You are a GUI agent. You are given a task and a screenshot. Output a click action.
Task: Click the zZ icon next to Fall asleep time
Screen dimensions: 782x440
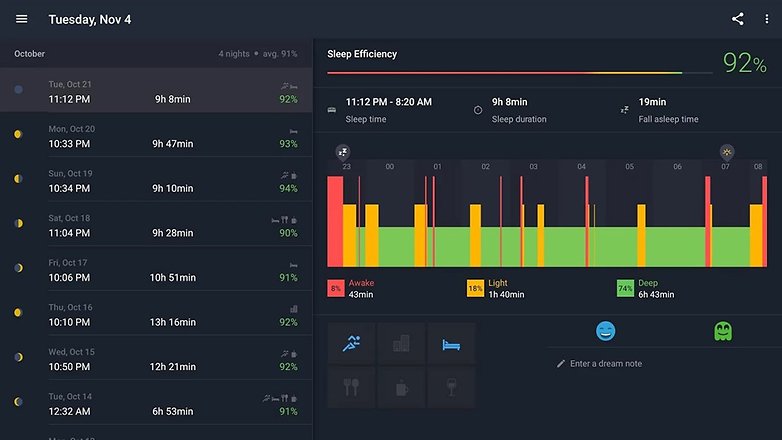point(624,110)
